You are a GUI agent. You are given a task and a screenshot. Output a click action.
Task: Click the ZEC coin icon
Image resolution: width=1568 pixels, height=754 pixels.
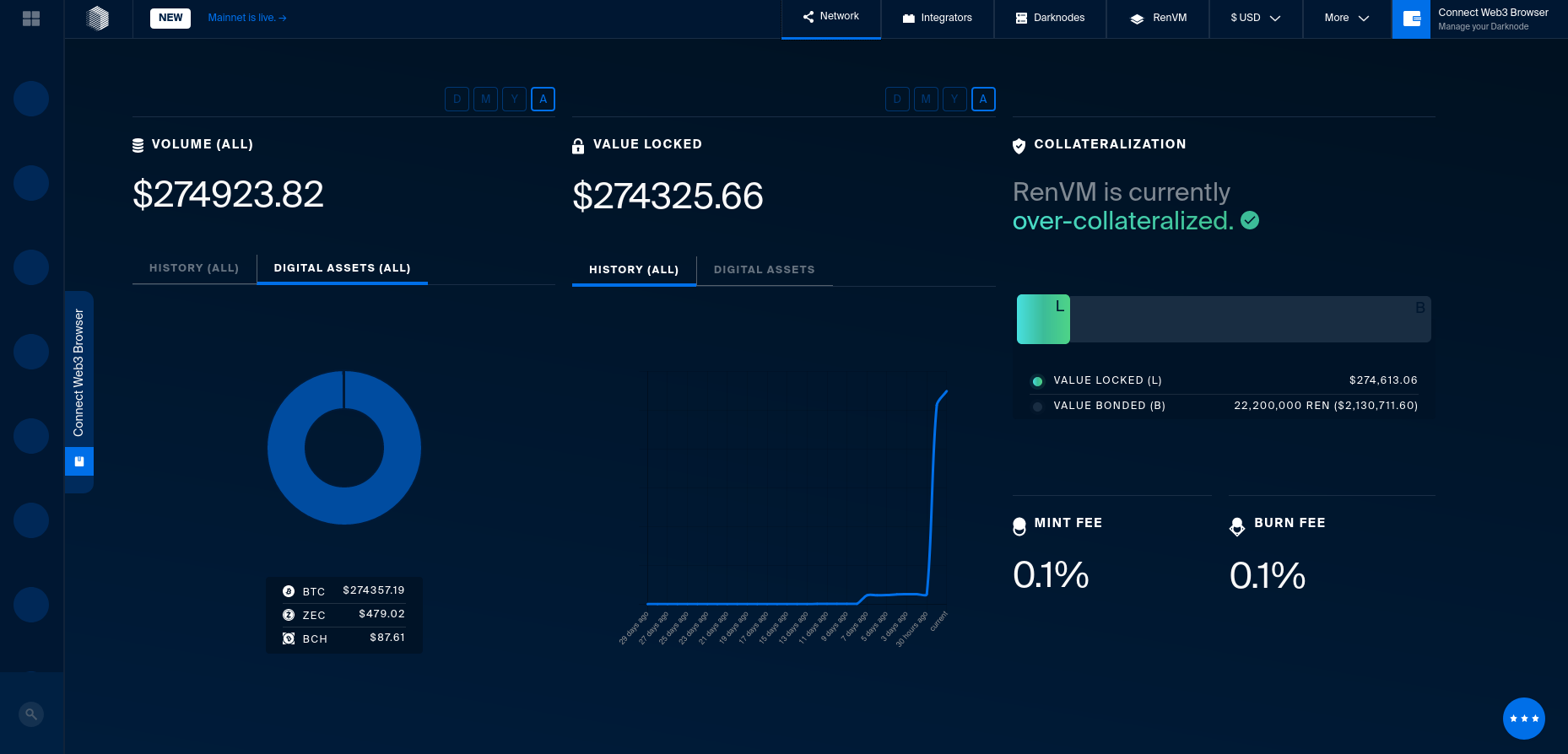pyautogui.click(x=289, y=615)
